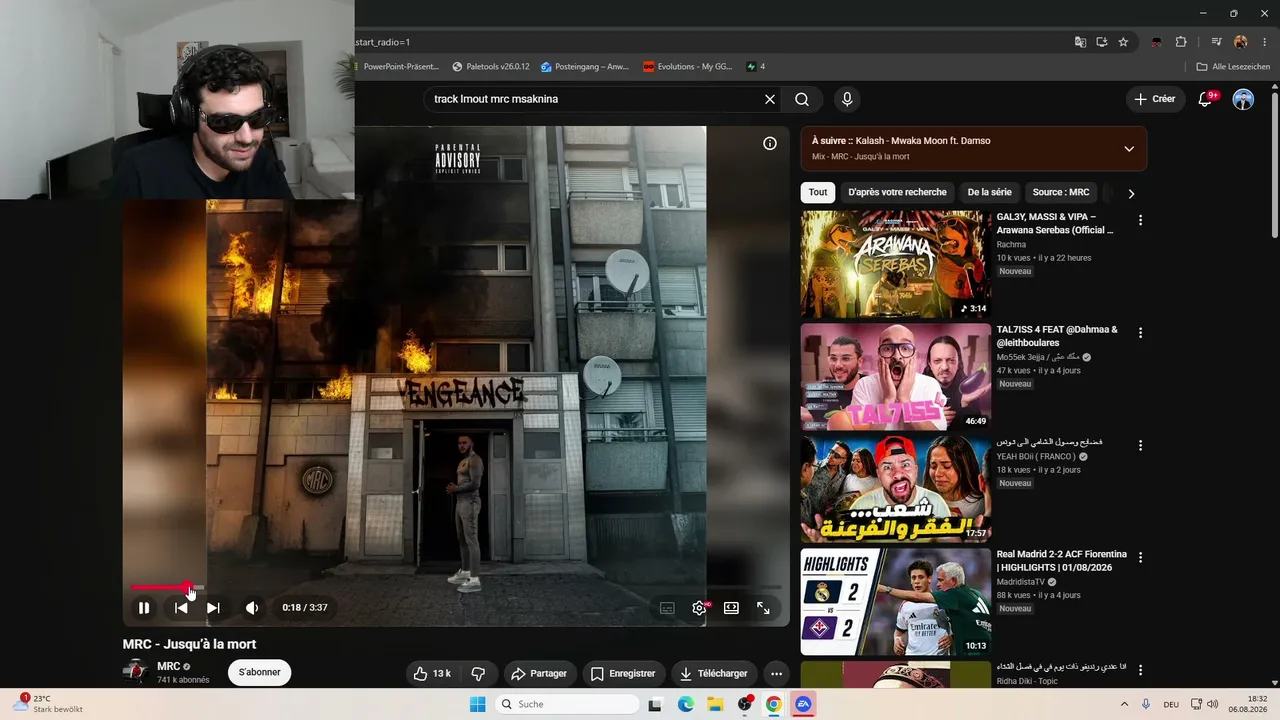Screen dimensions: 1280x720
Task: Open the EA app from the taskbar
Action: 803,704
